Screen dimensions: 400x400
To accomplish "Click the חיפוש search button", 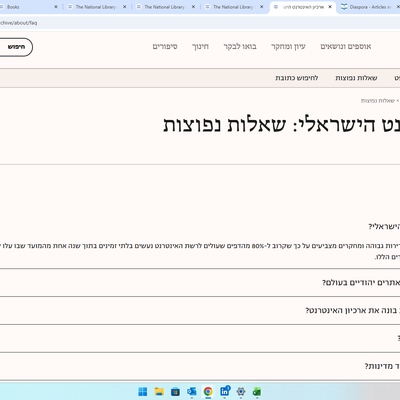I will tap(16, 47).
